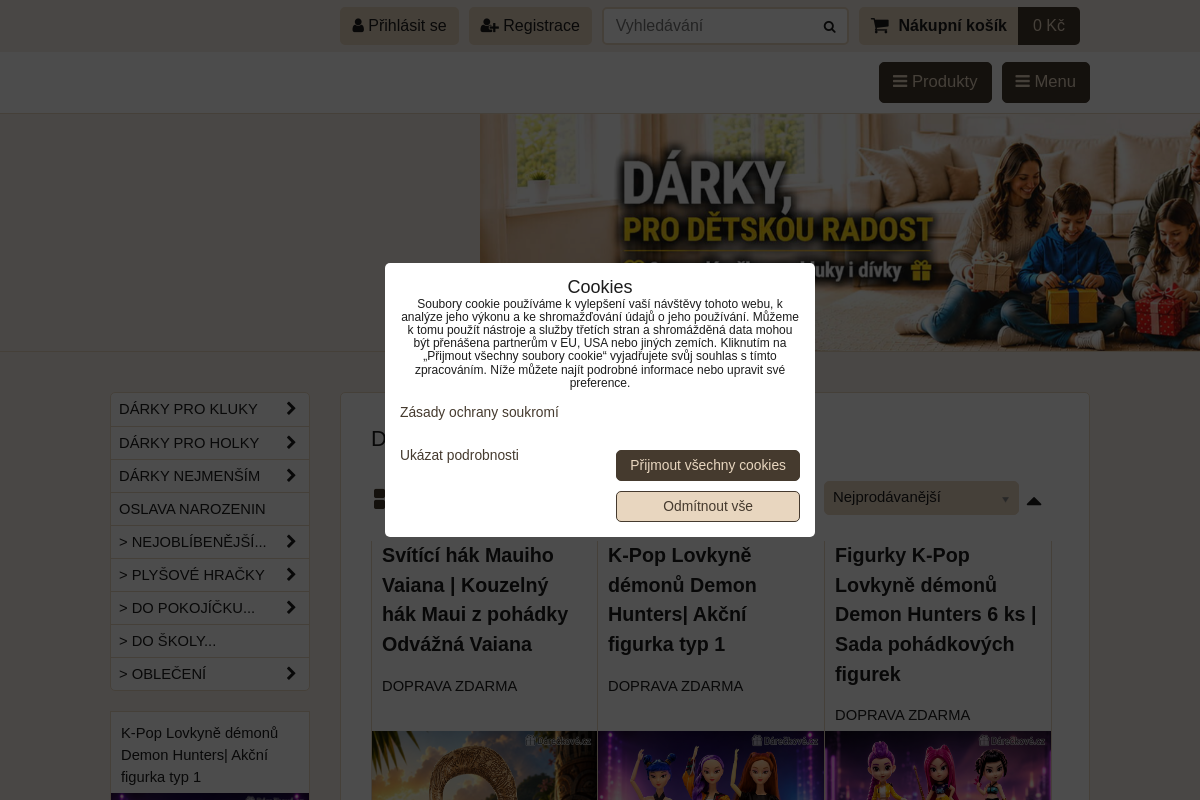Screen dimensions: 1200x800
Task: Click the search magnifier icon
Action: pos(829,26)
